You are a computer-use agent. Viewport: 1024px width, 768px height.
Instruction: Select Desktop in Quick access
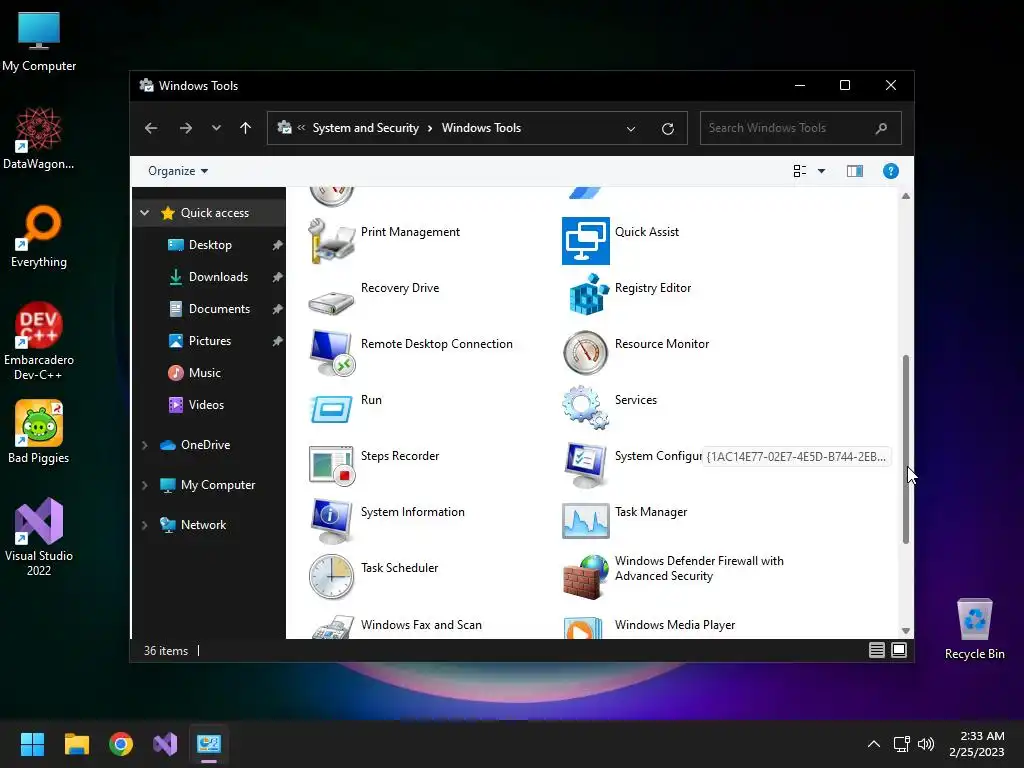209,245
